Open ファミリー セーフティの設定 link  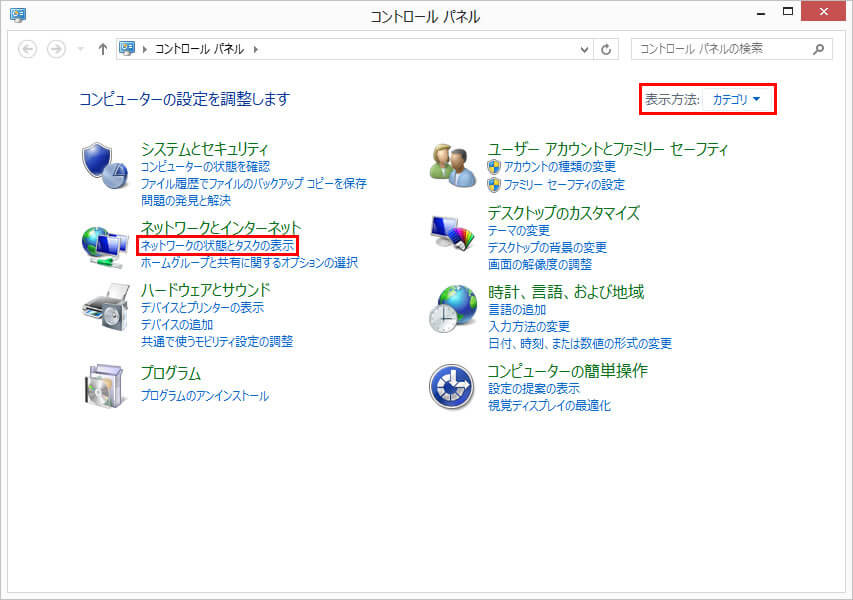coord(564,185)
